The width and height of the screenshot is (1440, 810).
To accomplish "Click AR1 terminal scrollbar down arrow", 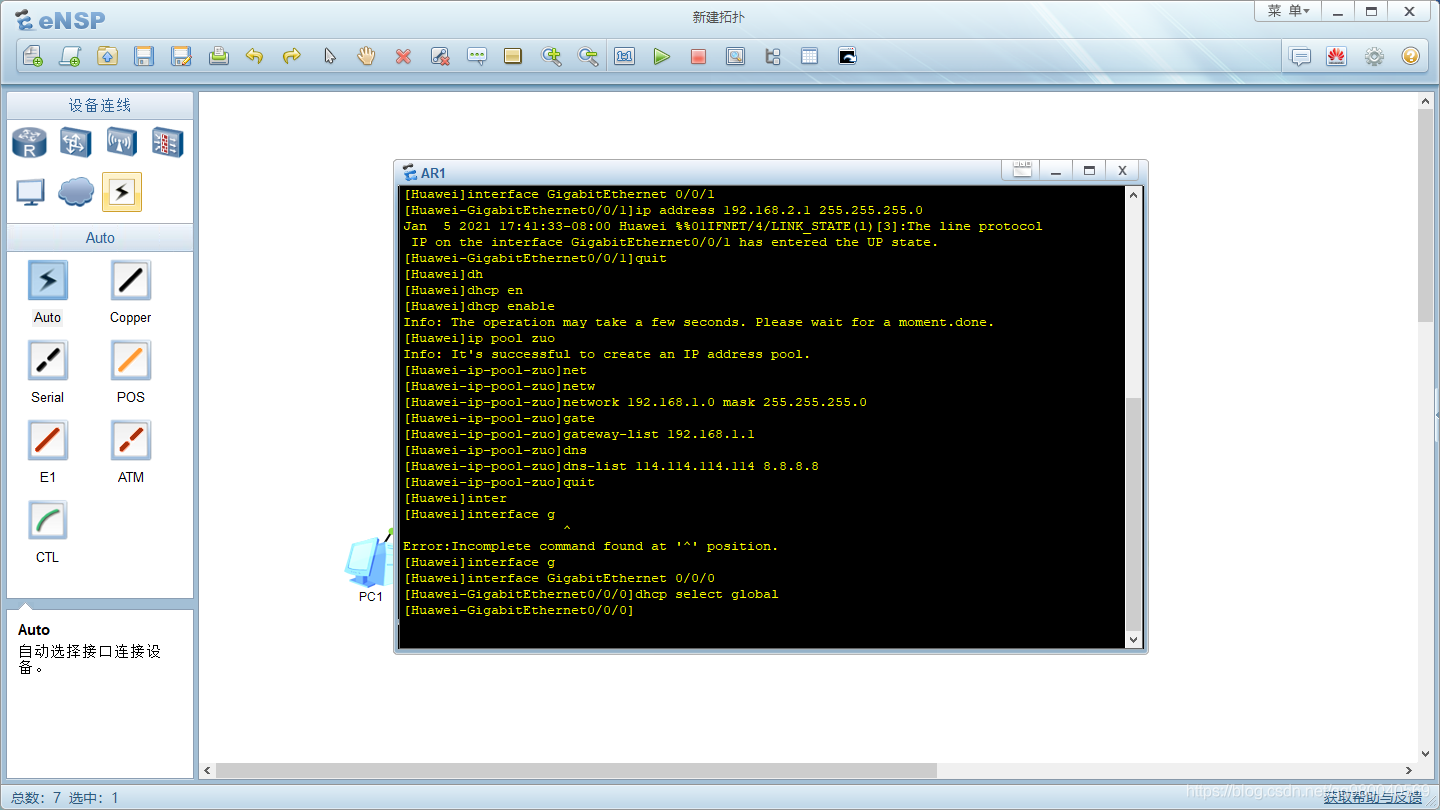I will point(1133,639).
